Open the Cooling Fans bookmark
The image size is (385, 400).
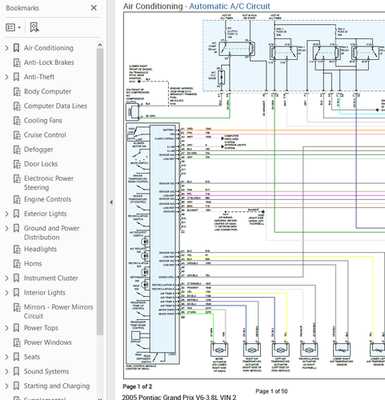click(x=43, y=120)
